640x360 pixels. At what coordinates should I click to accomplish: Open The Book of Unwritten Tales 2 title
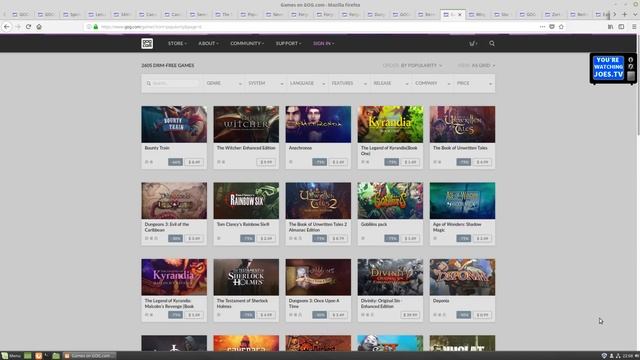click(x=318, y=227)
